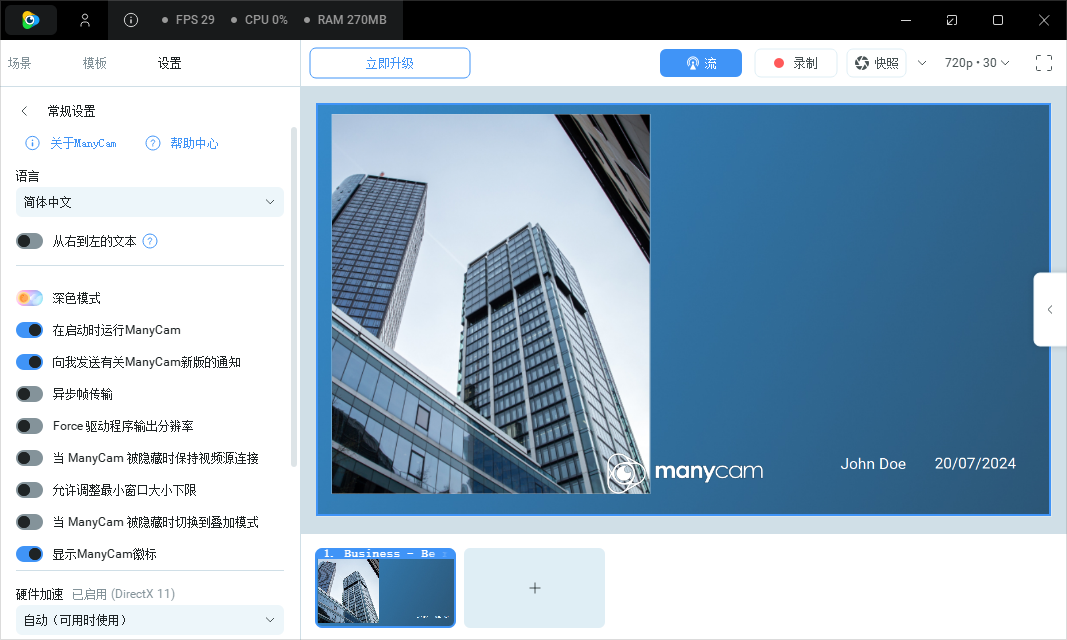The image size is (1067, 640).
Task: Toggle 深色模式 switch
Action: coord(29,298)
